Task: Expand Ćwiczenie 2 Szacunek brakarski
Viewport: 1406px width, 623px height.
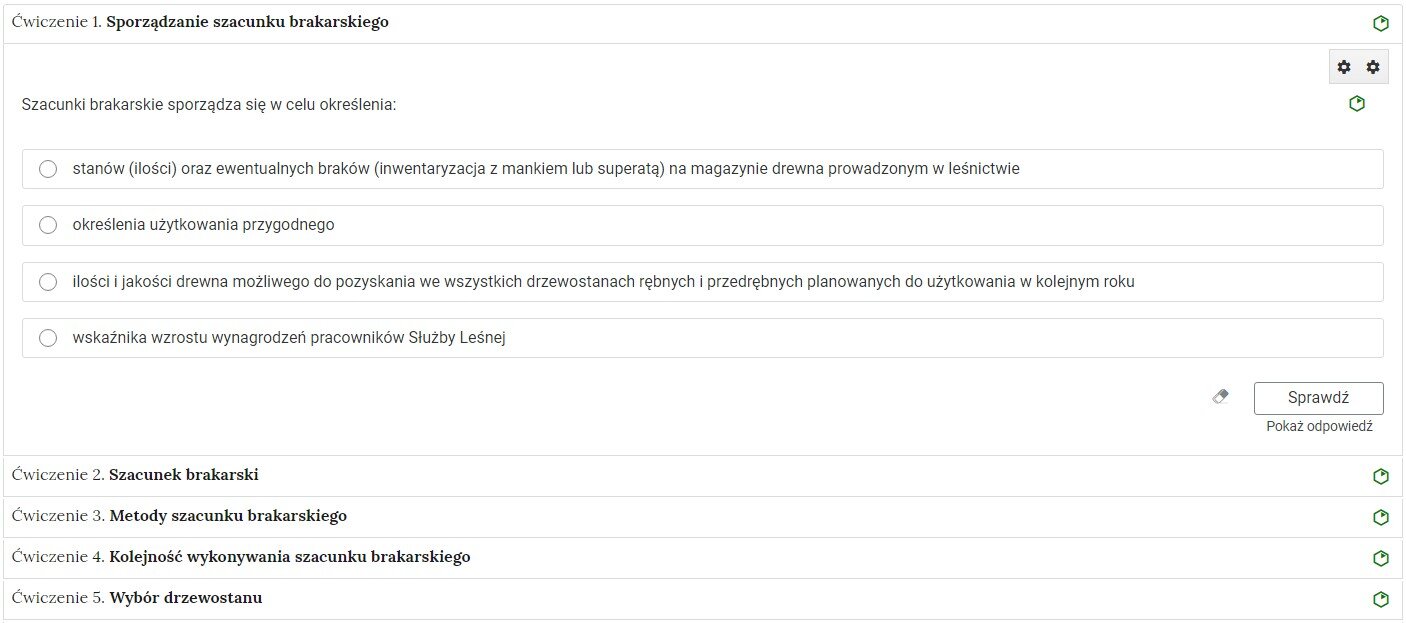Action: 703,476
